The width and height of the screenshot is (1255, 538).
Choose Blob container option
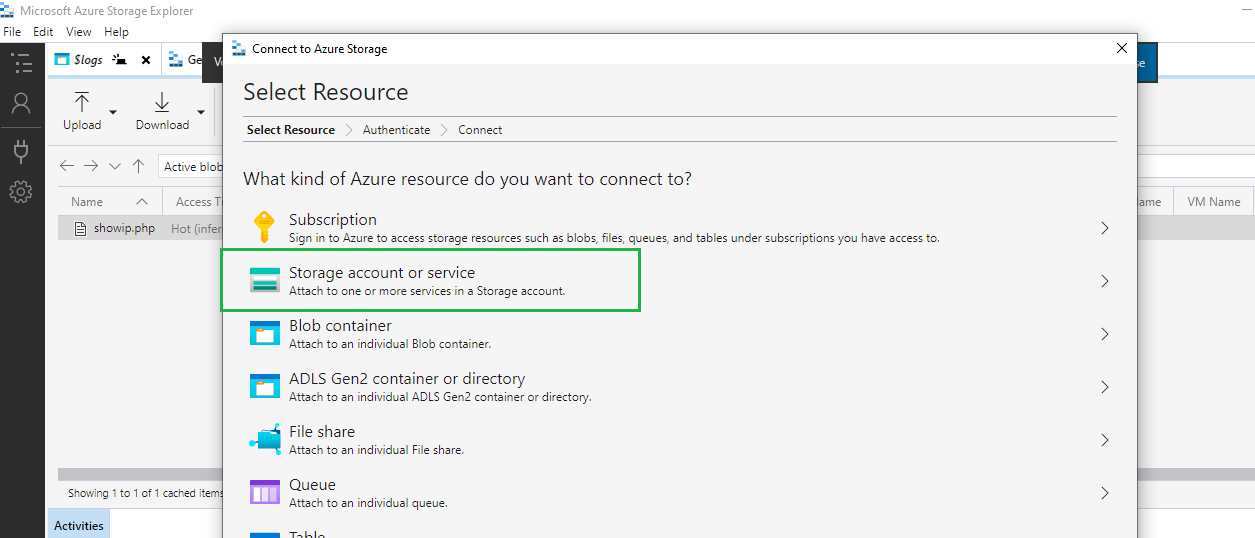(679, 334)
